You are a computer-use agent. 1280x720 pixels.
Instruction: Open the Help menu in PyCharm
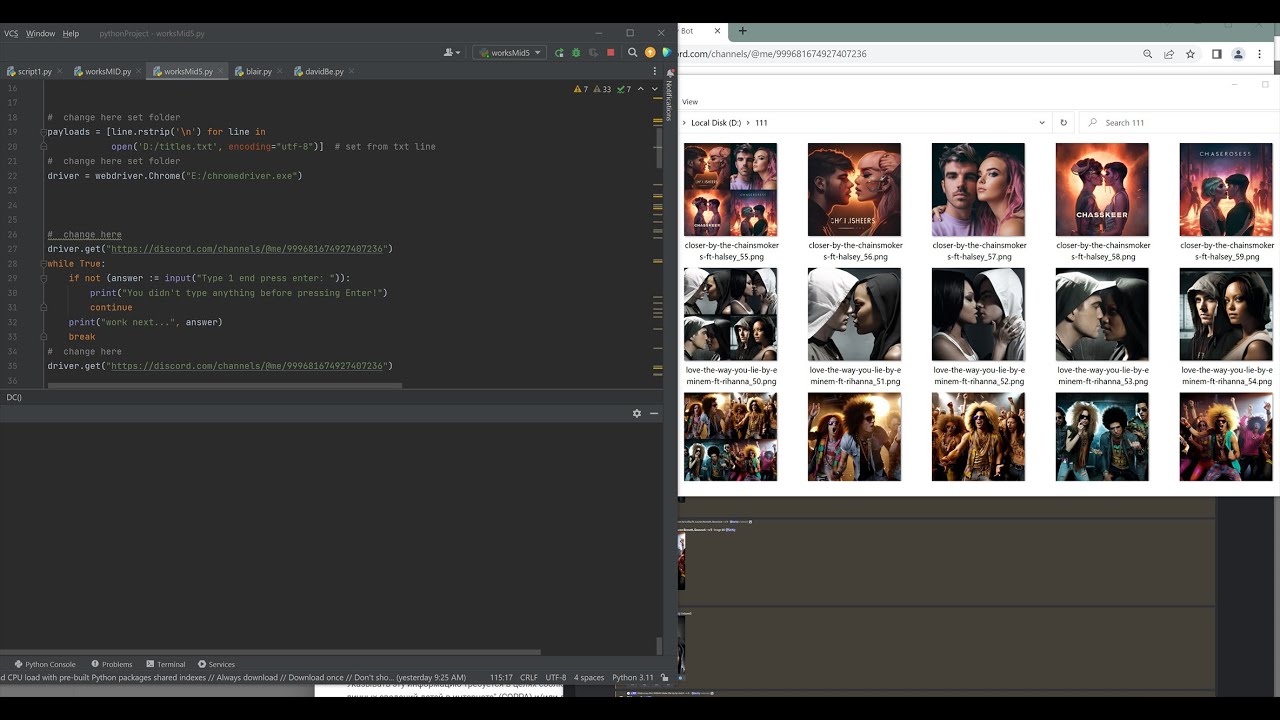click(71, 34)
